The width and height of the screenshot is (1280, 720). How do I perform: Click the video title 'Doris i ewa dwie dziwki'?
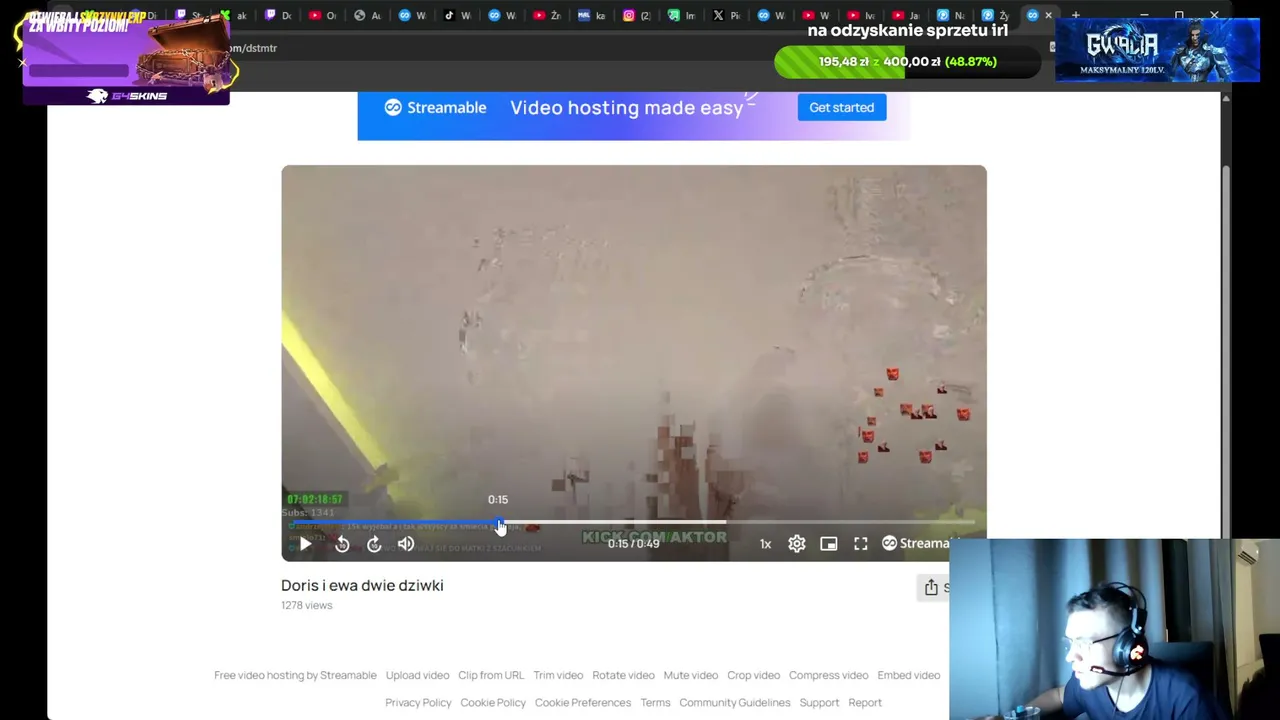362,585
